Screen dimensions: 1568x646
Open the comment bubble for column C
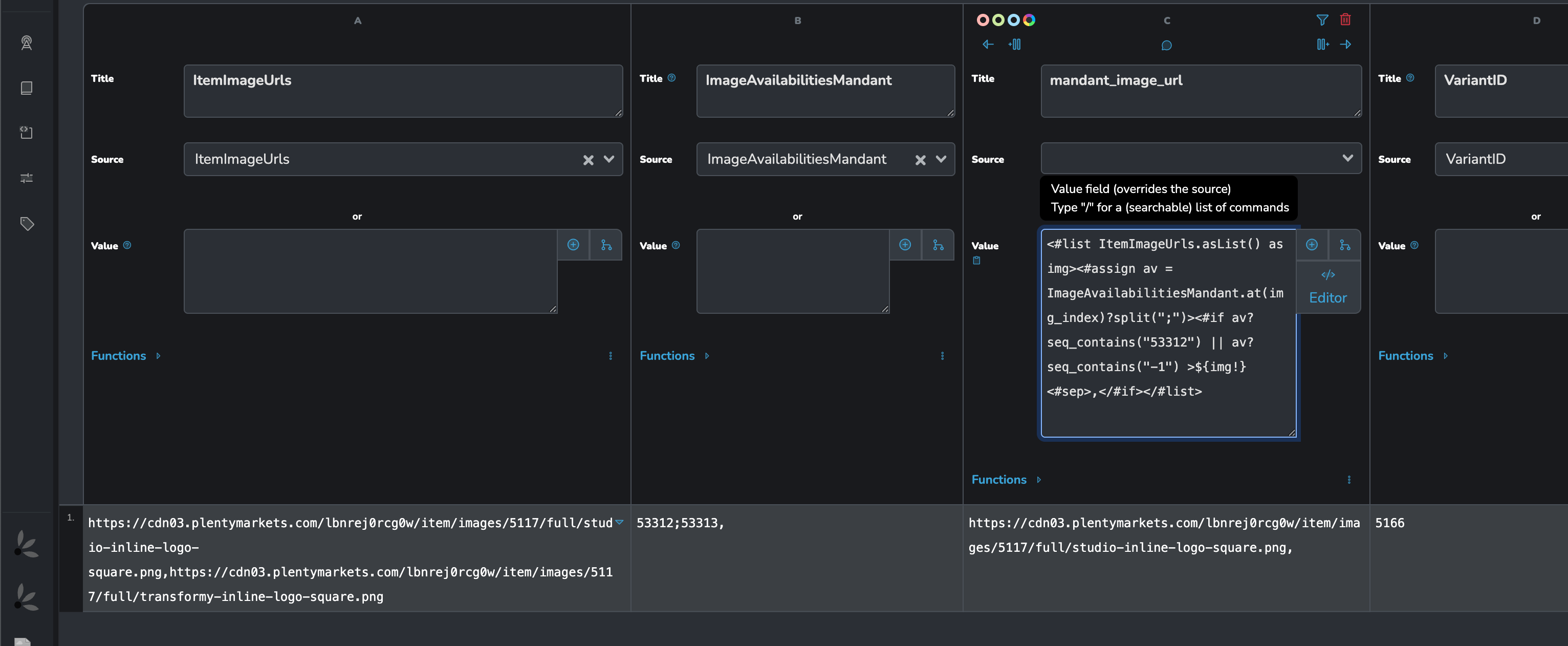(x=1166, y=46)
